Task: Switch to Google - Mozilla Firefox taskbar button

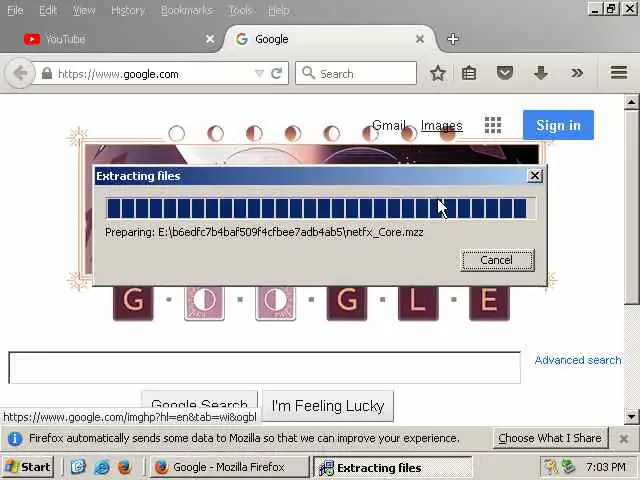Action: point(230,467)
